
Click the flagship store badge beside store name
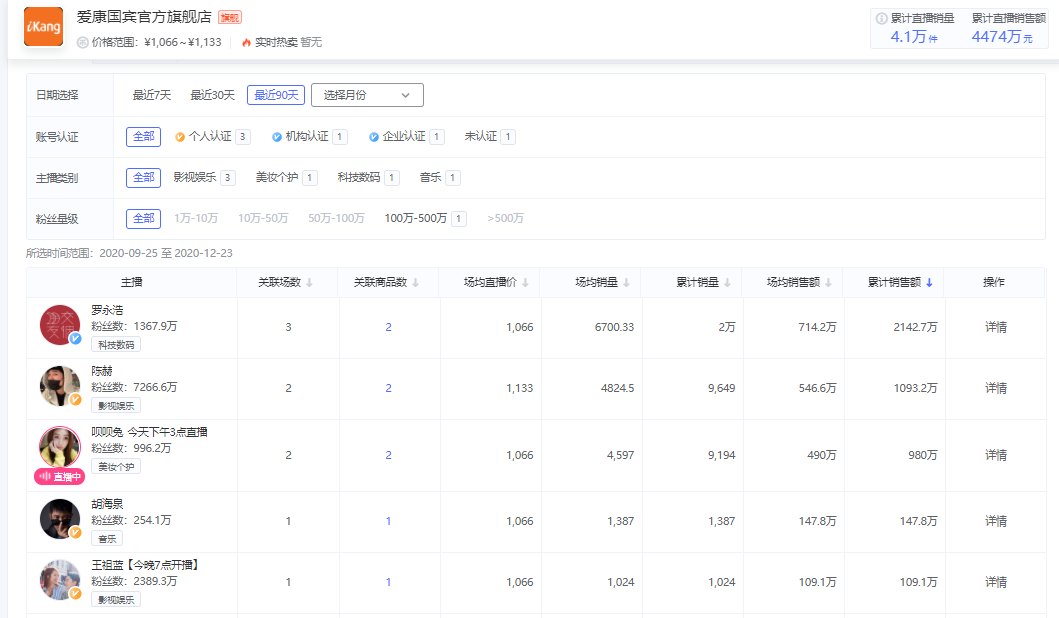[x=230, y=18]
